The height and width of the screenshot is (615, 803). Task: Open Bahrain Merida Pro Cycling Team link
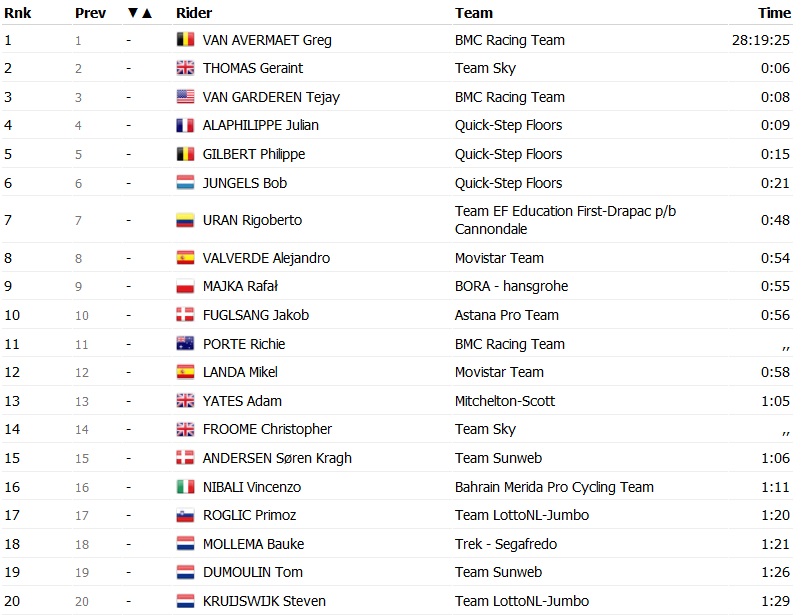[x=554, y=487]
